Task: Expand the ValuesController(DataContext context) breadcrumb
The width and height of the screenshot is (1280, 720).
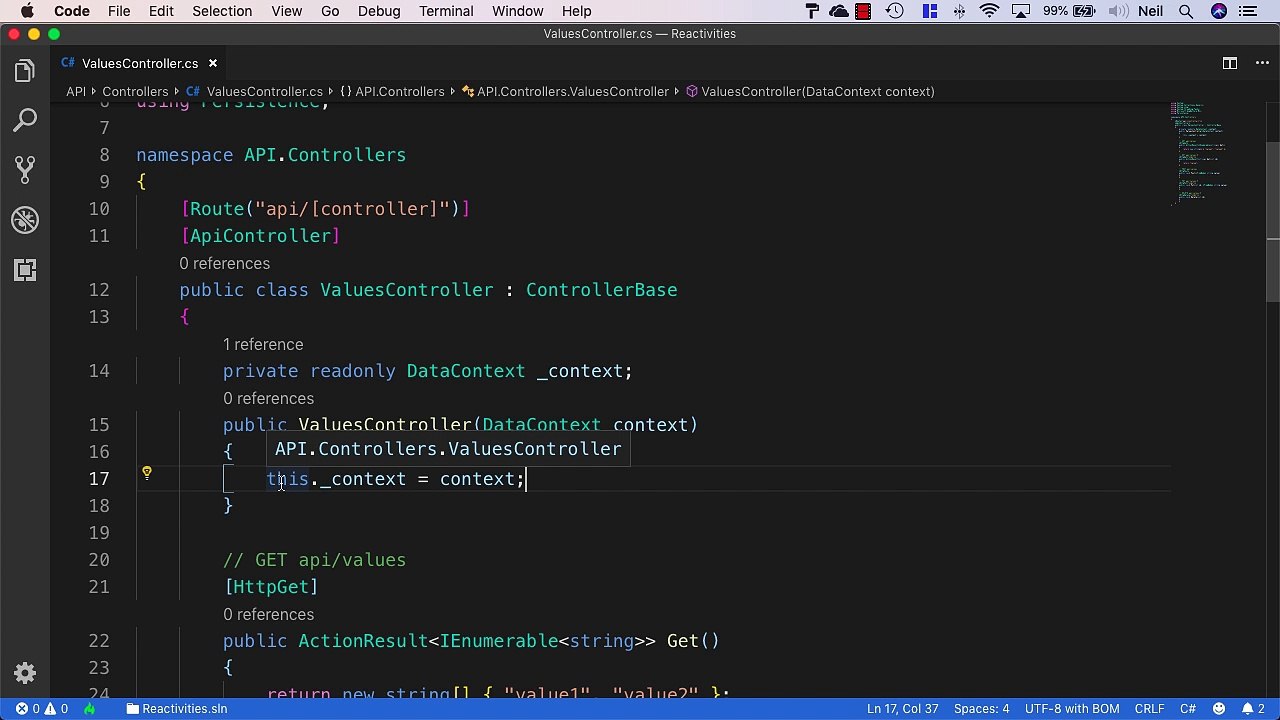Action: (809, 91)
